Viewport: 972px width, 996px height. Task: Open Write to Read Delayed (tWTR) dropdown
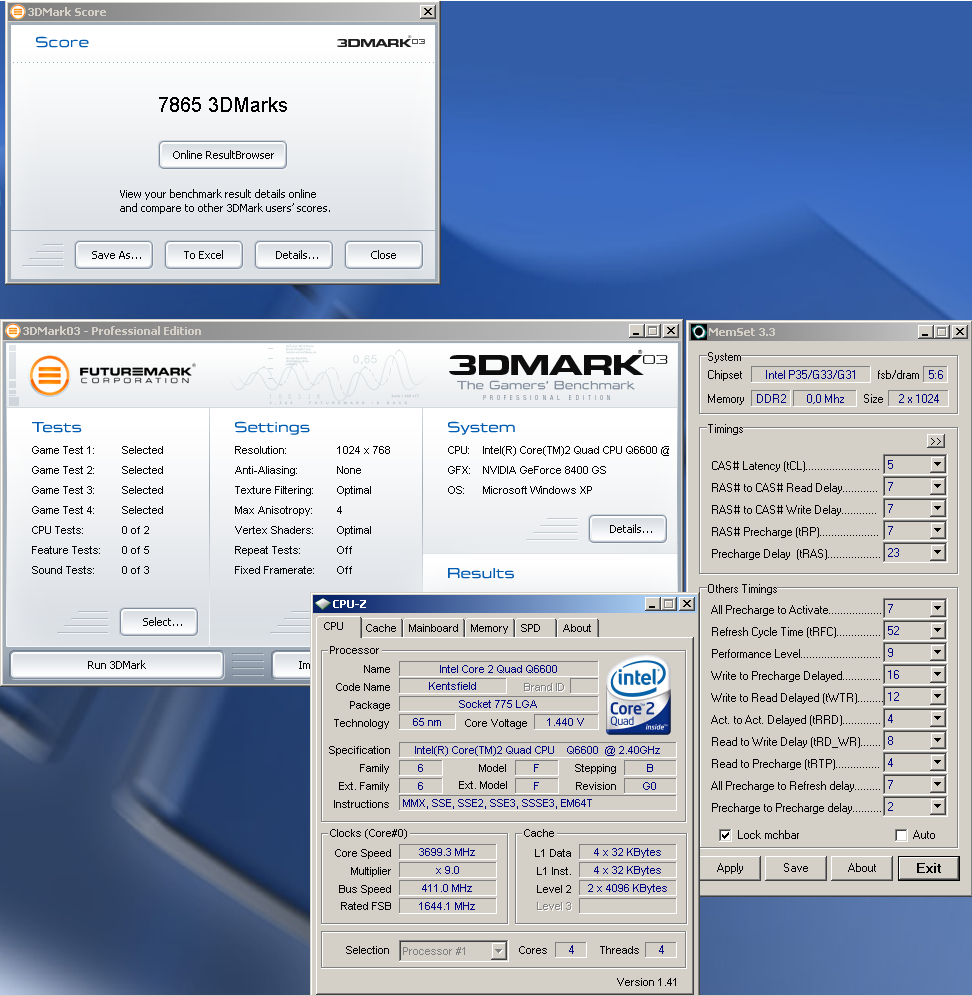(937, 697)
